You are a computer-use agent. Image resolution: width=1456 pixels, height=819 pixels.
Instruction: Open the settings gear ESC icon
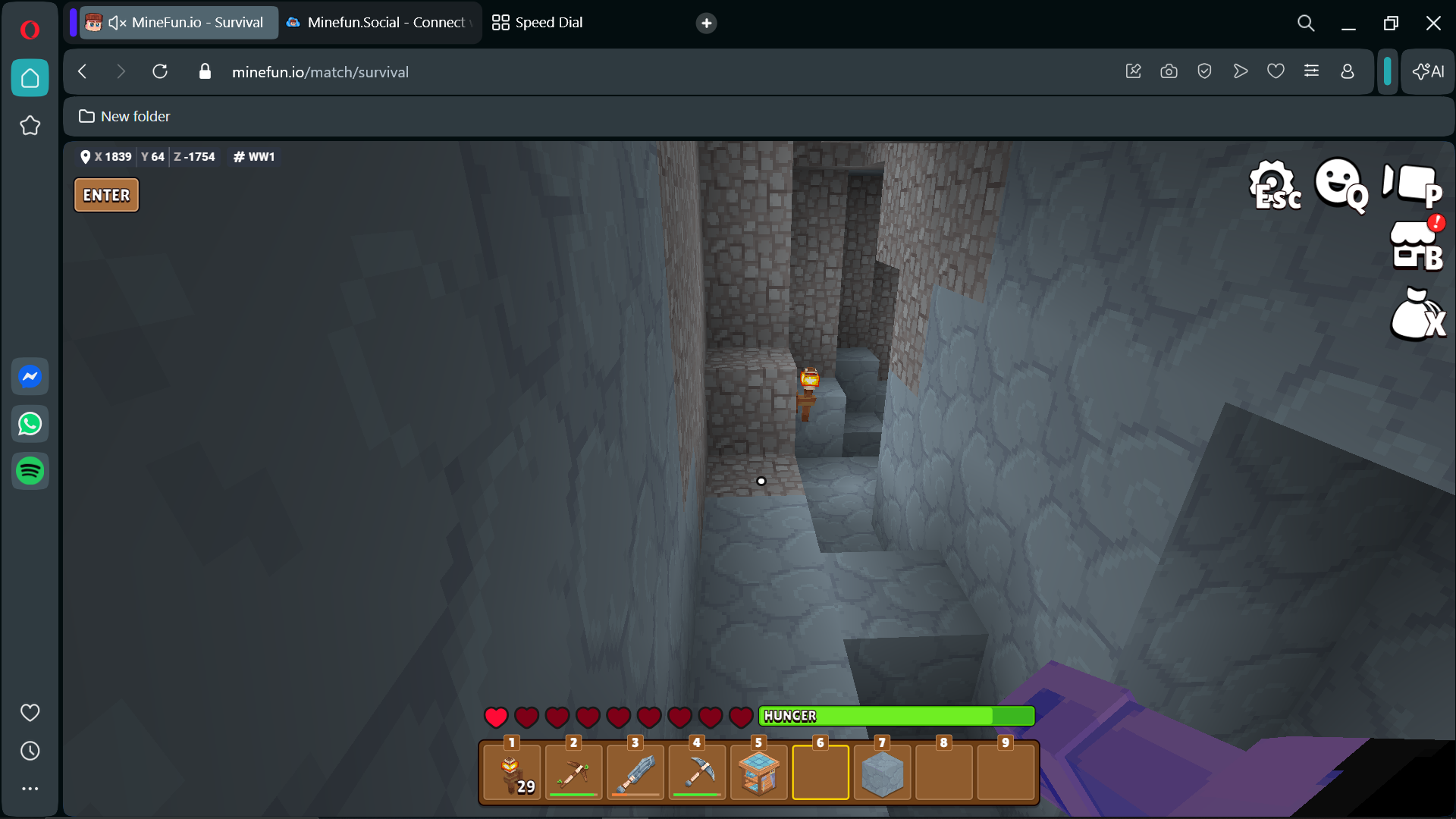[1274, 185]
